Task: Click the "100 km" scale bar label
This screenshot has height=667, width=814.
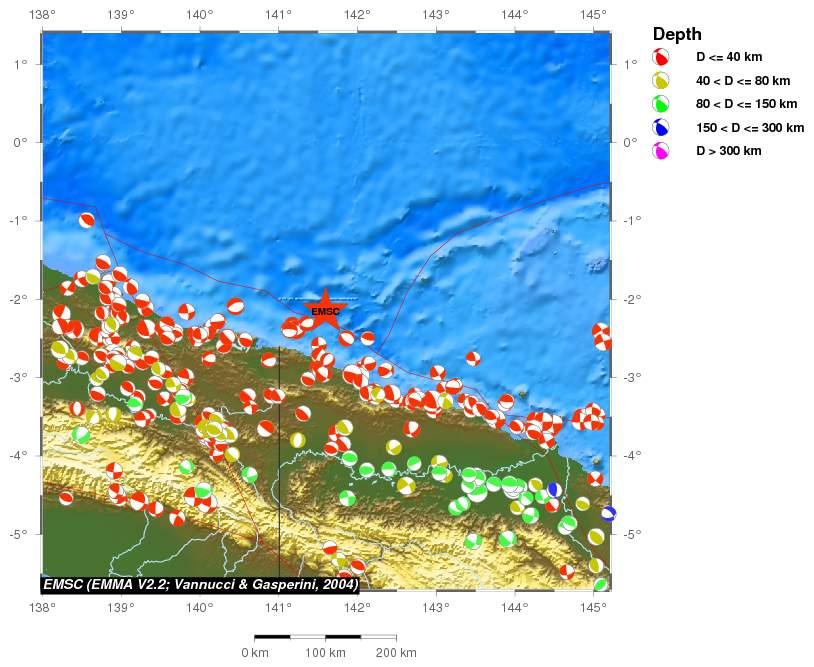Action: click(325, 653)
